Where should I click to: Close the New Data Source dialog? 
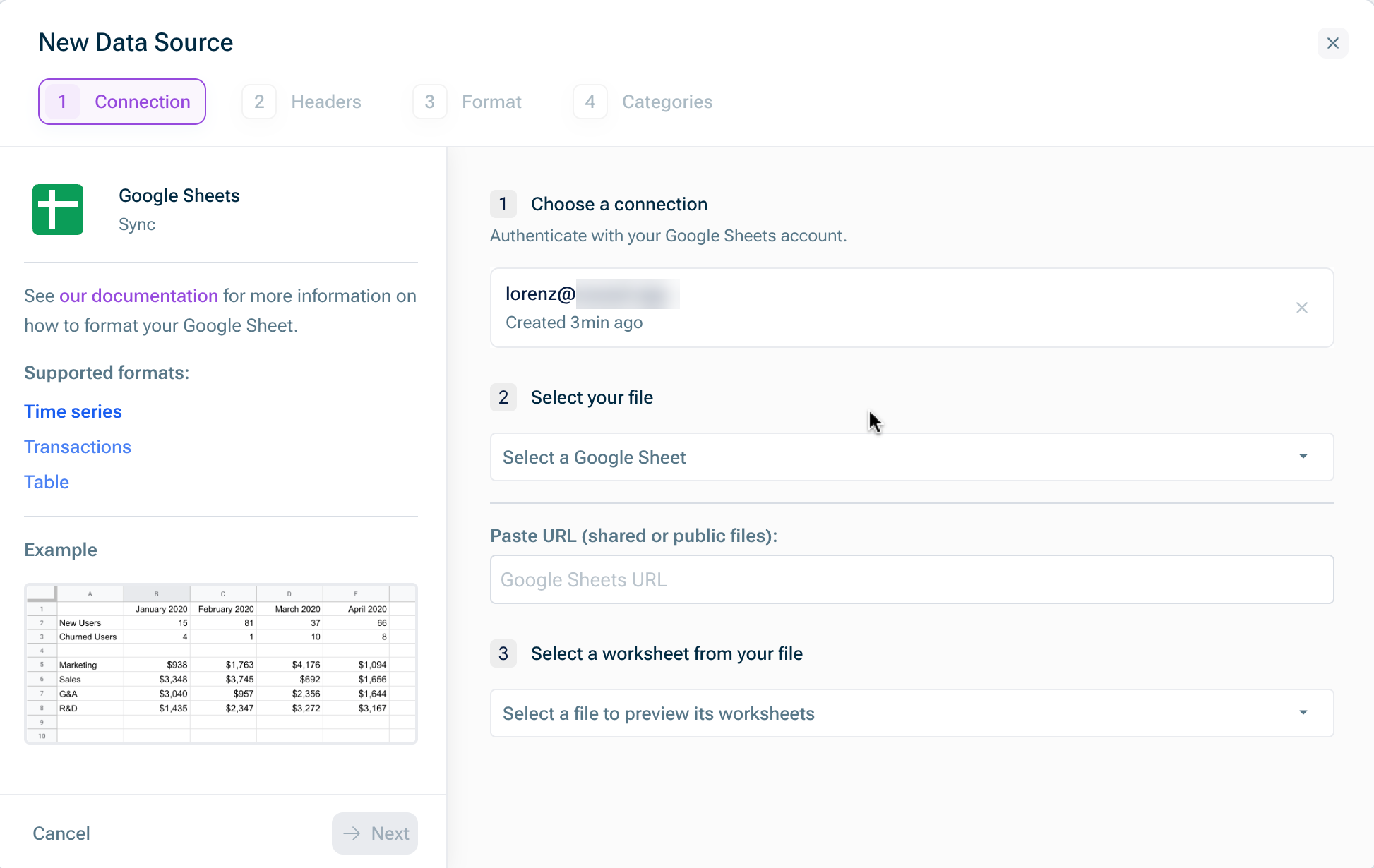[1332, 43]
